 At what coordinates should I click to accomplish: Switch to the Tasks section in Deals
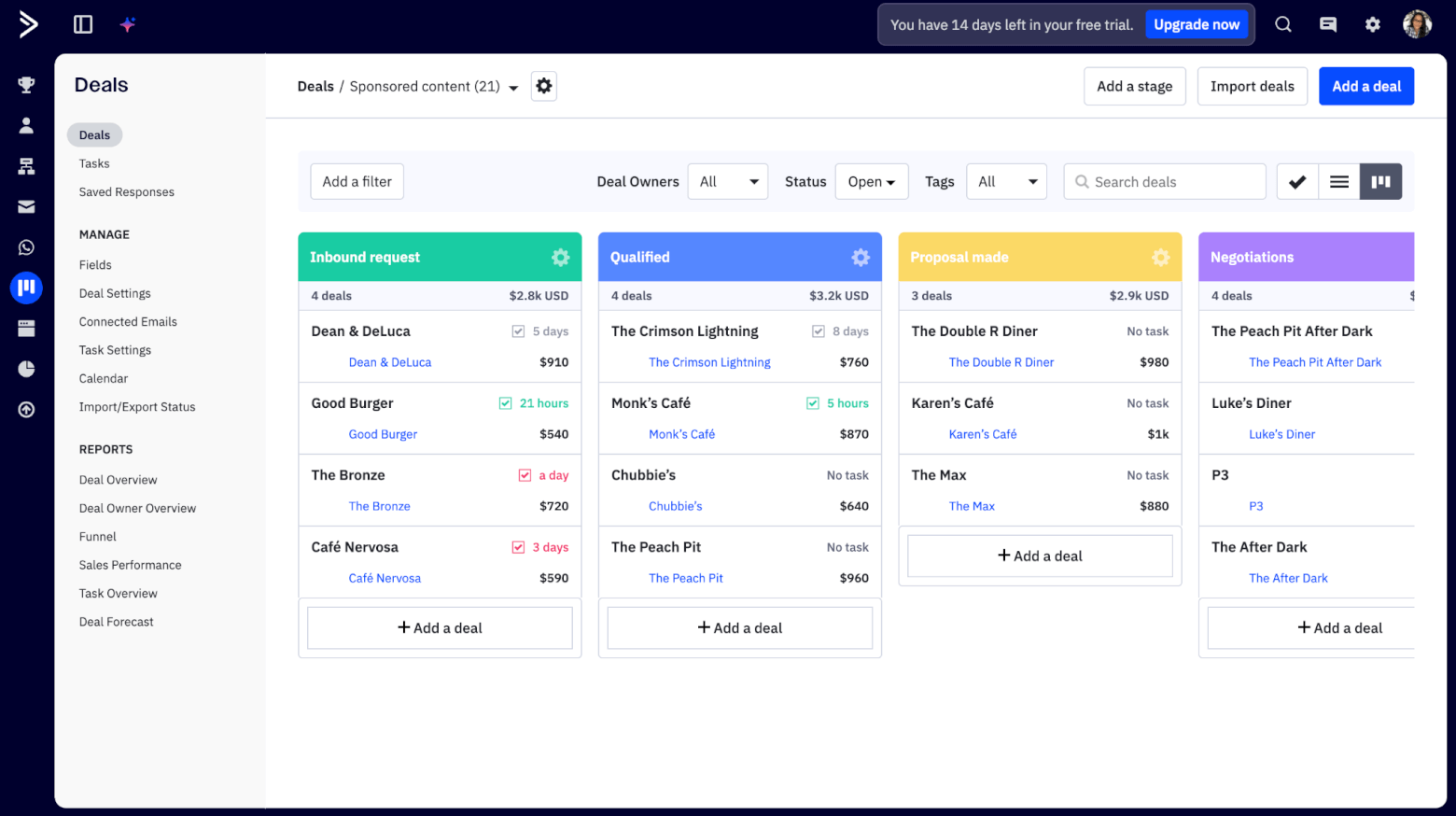pyautogui.click(x=93, y=163)
